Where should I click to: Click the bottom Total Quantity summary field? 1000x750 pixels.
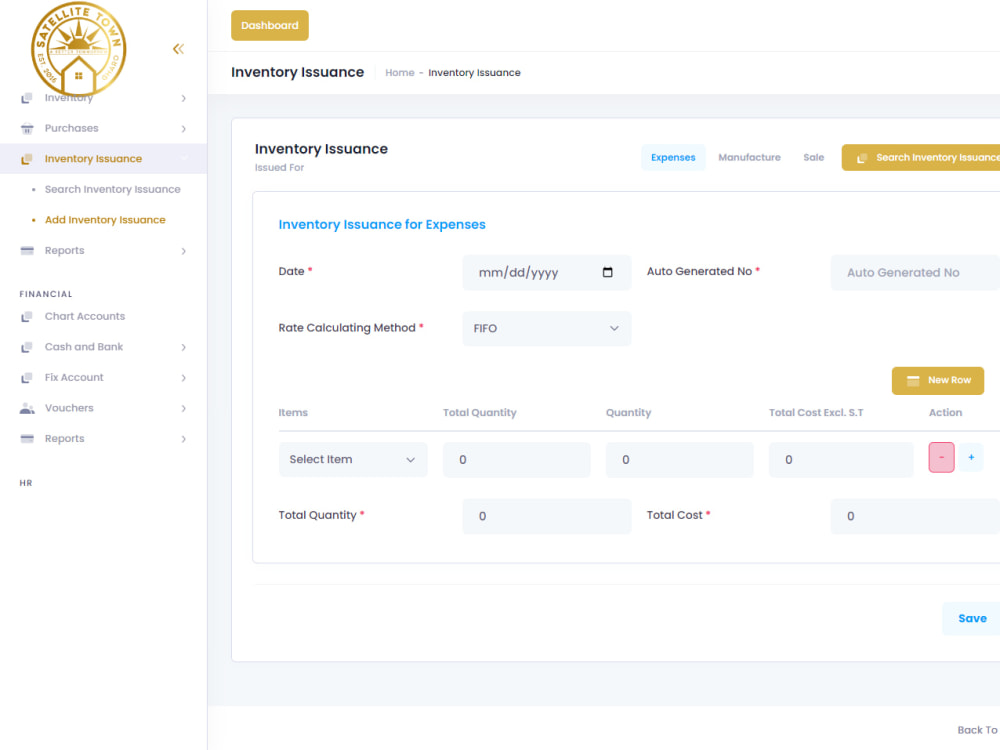547,516
